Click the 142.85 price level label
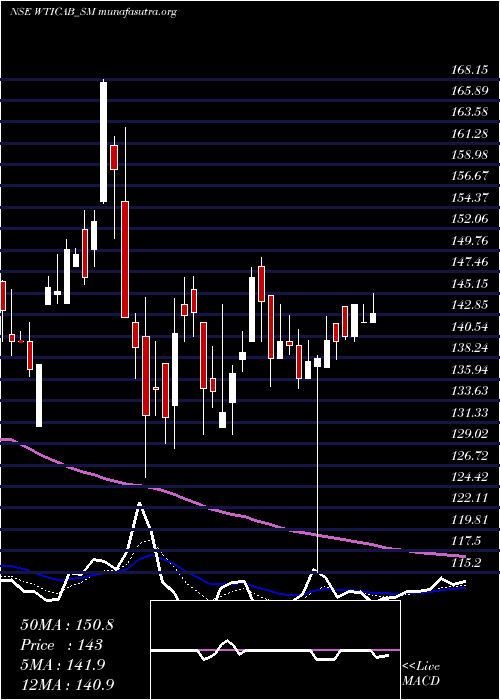Viewport: 500px width, 700px height. [x=469, y=305]
